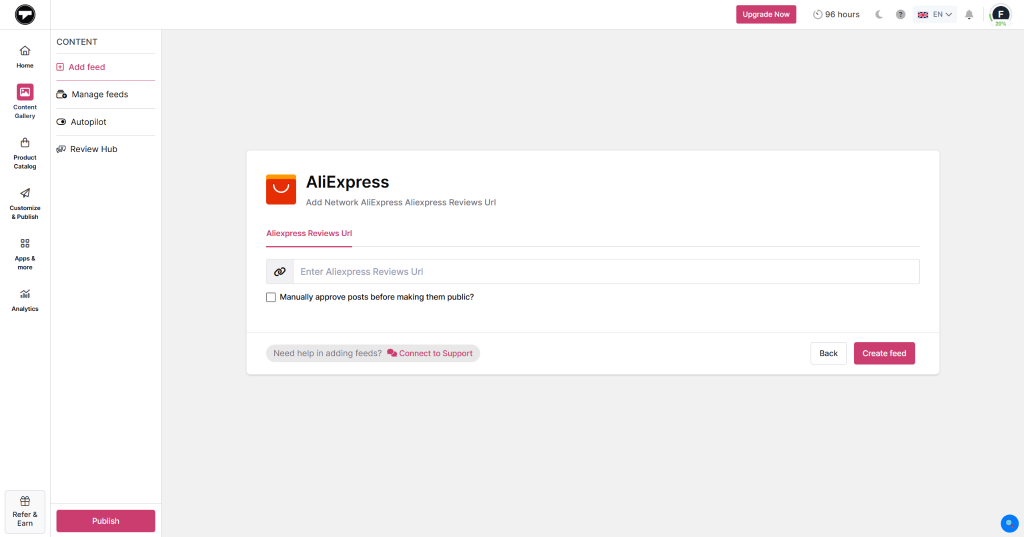Image resolution: width=1024 pixels, height=537 pixels.
Task: Click the Upgrade Now button
Action: pyautogui.click(x=766, y=14)
